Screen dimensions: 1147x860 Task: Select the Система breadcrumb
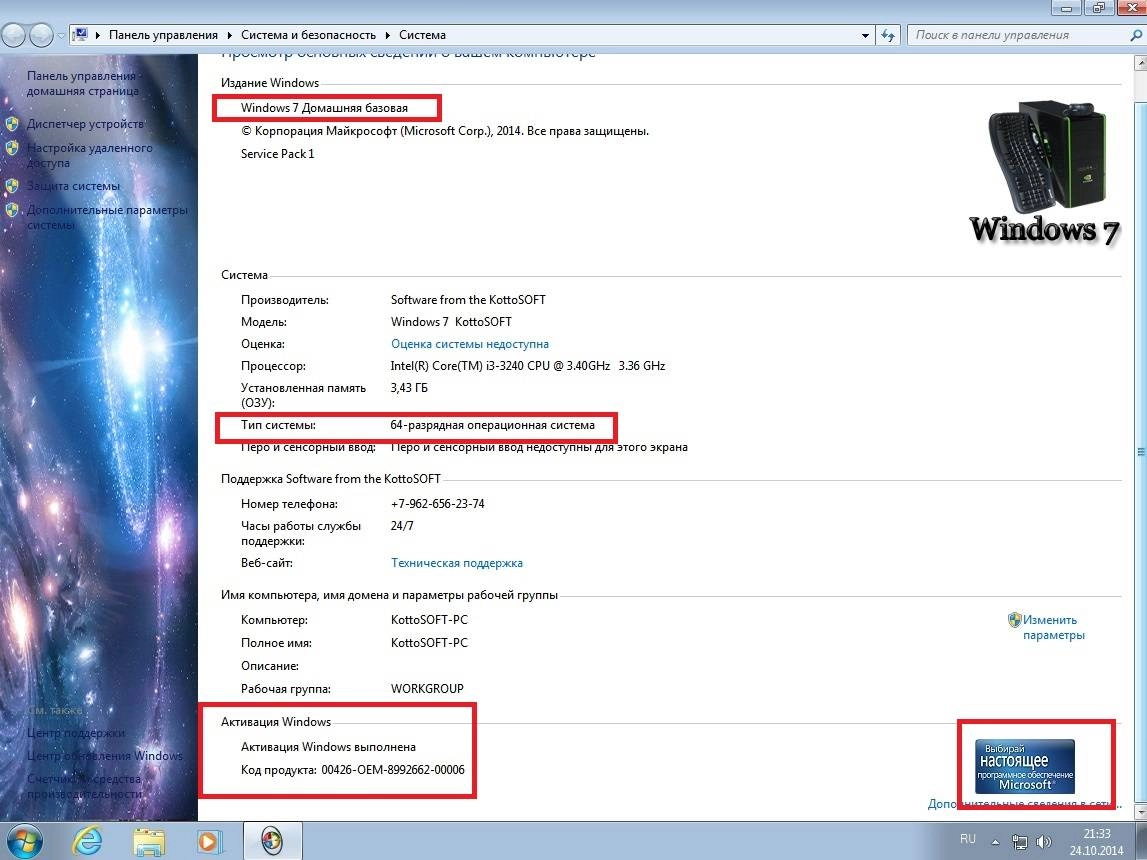point(422,35)
